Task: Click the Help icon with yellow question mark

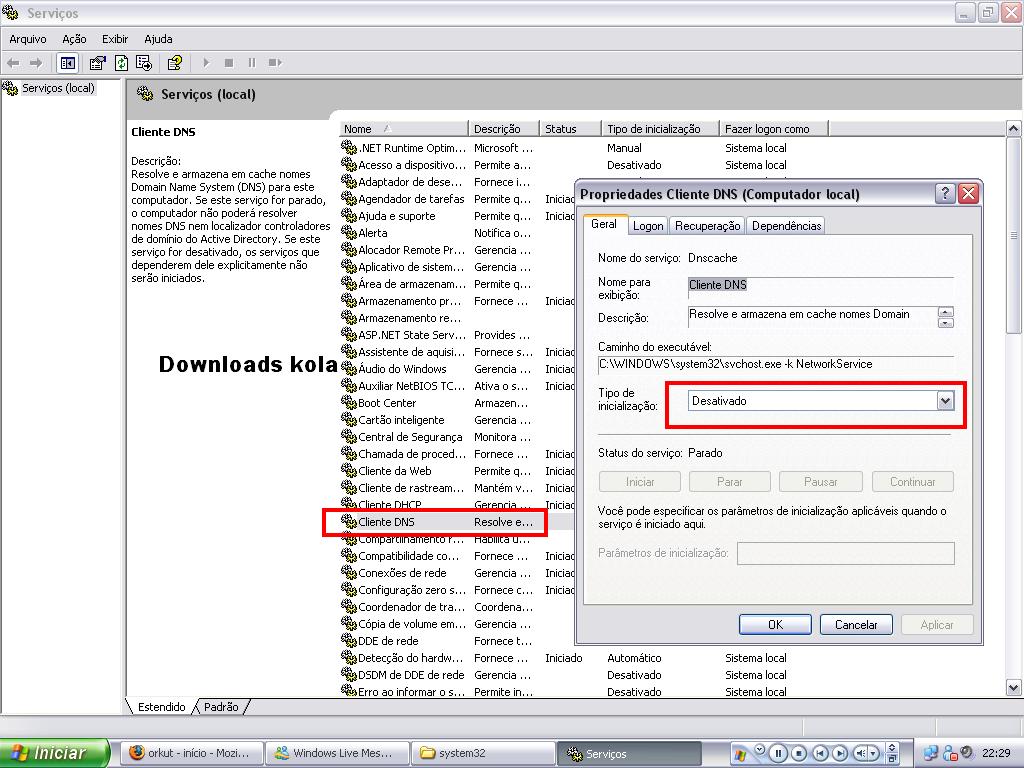Action: 174,63
